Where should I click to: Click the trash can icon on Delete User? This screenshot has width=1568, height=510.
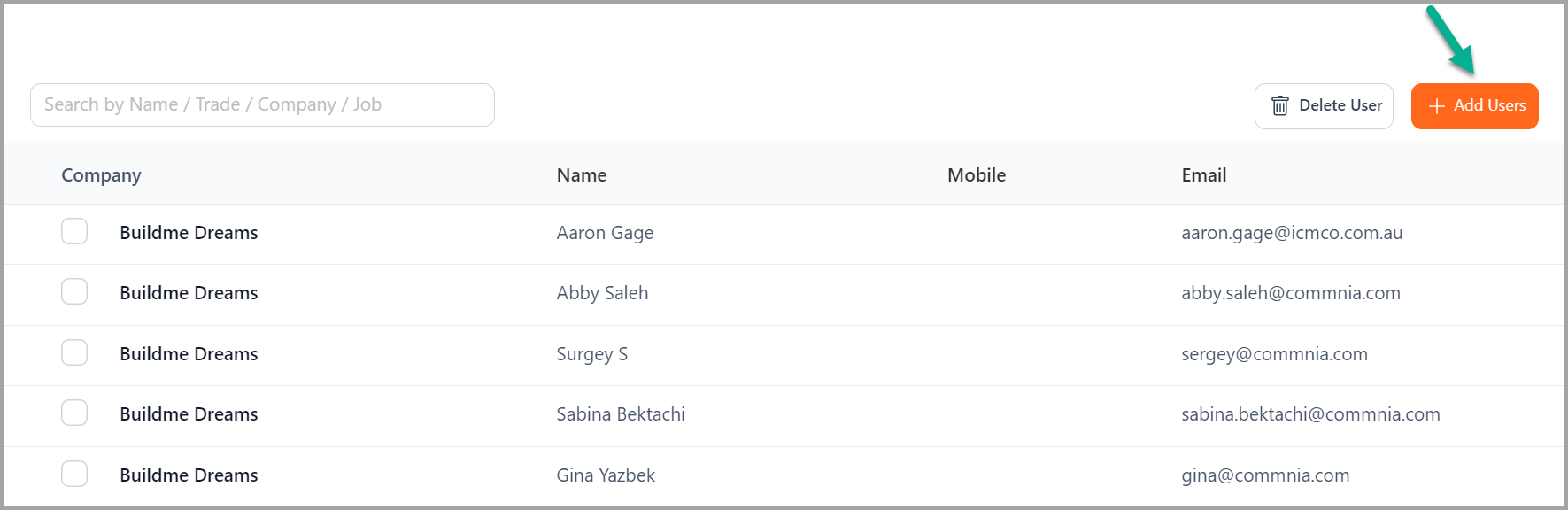click(x=1279, y=105)
